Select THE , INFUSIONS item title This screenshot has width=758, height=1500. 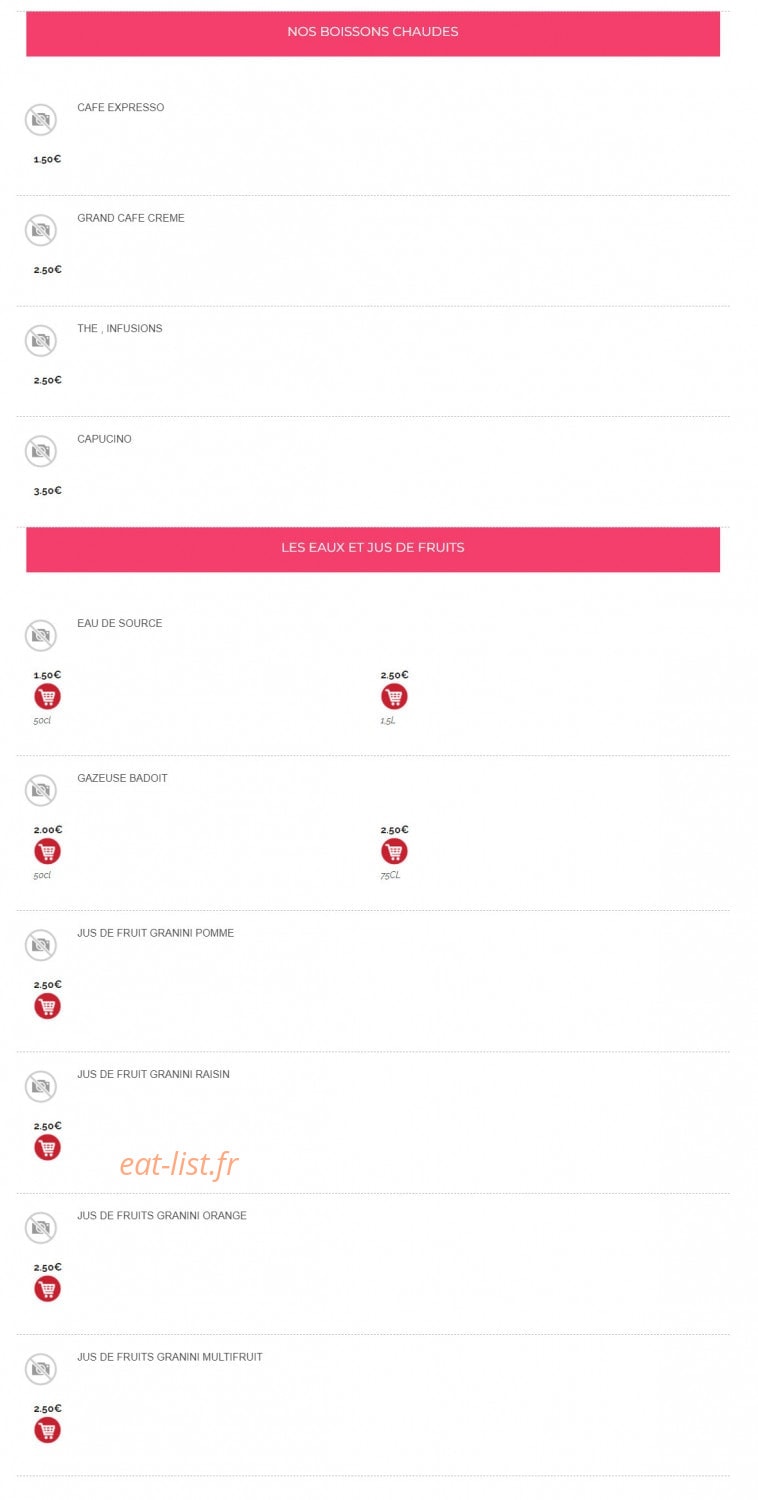pos(120,329)
